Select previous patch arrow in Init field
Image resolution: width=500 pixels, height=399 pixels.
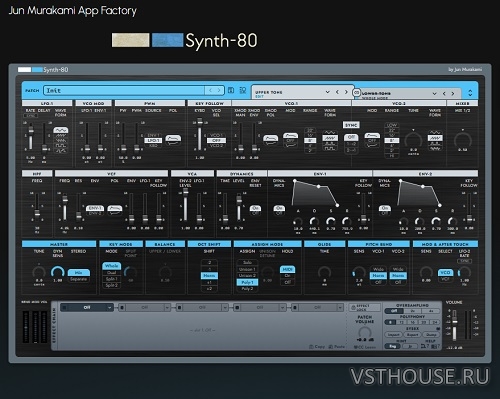210,90
